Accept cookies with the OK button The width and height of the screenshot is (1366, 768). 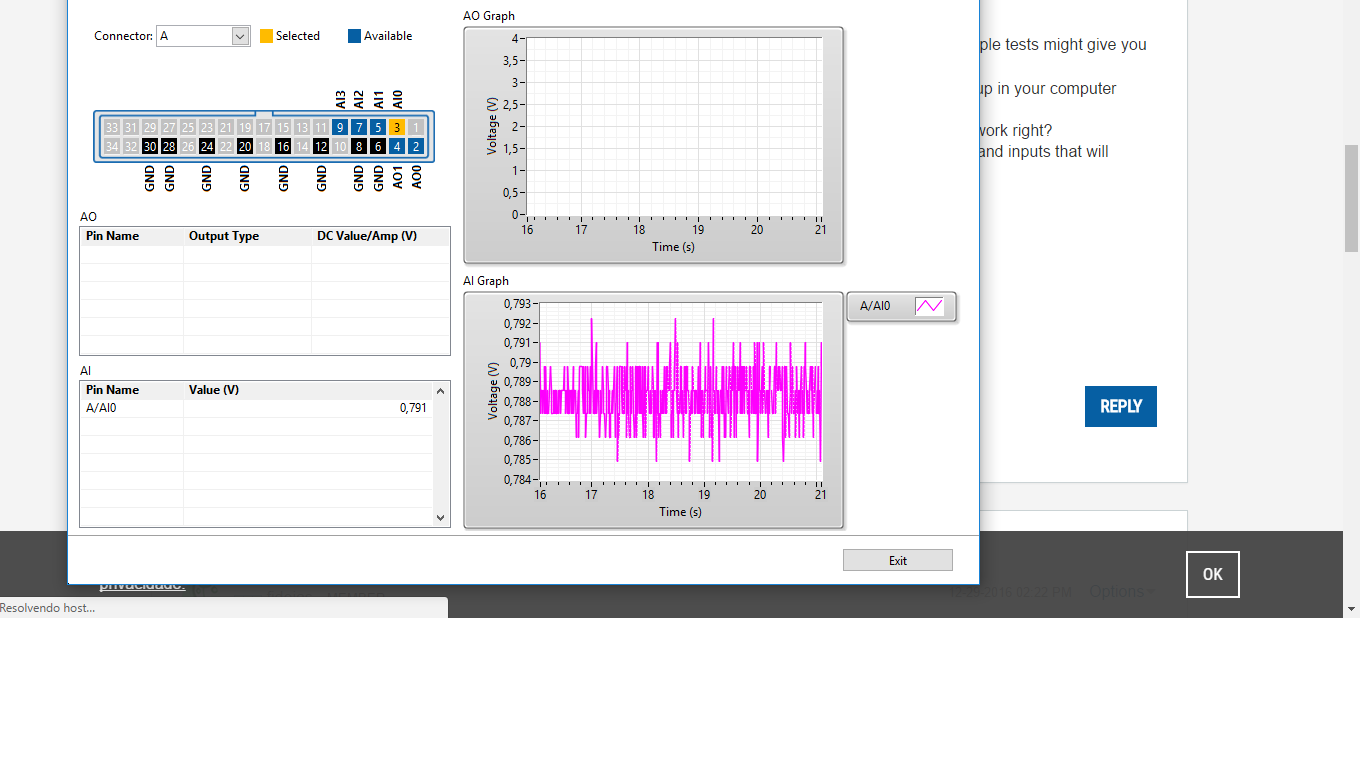click(1213, 574)
